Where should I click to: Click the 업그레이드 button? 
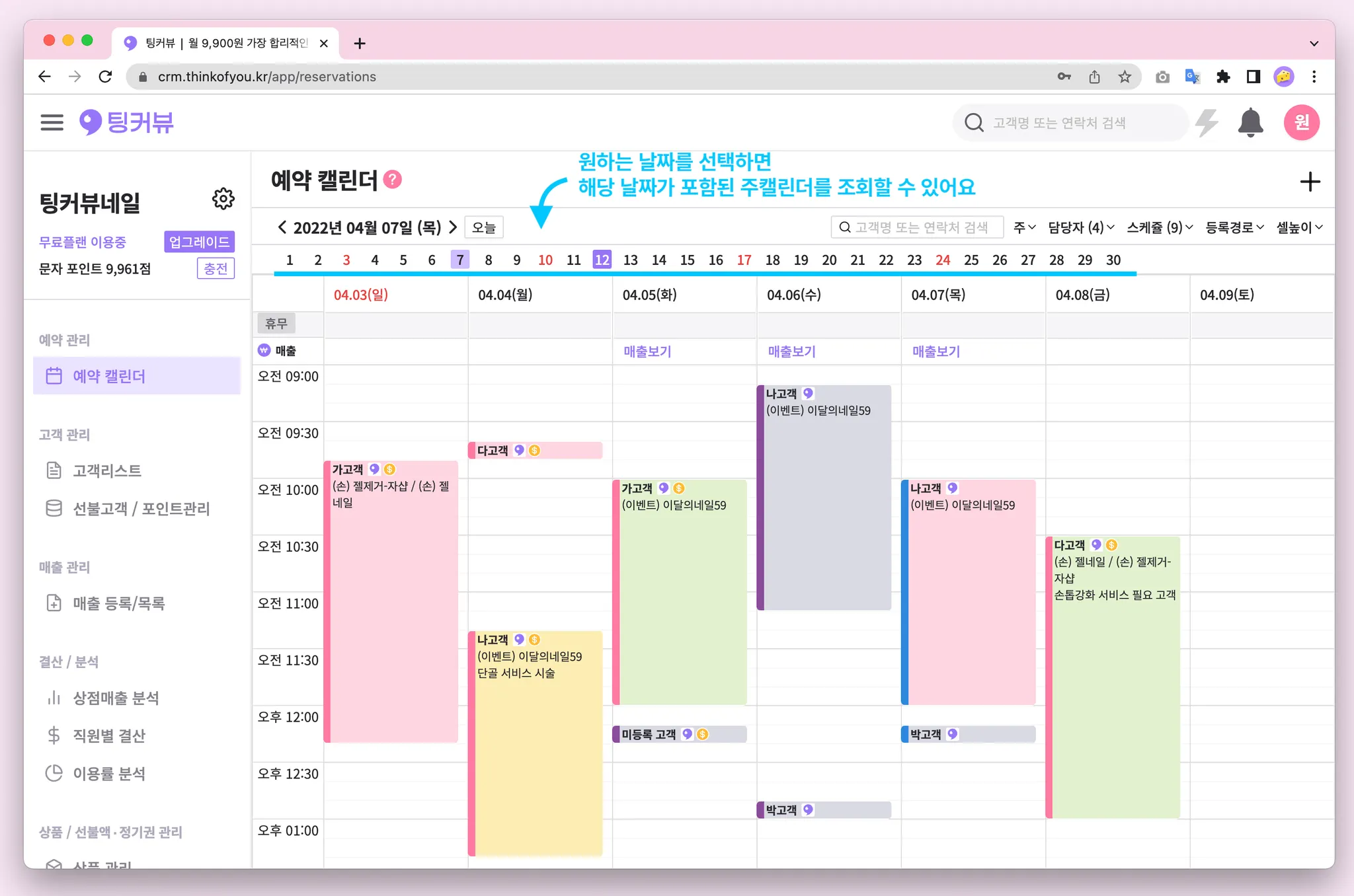tap(199, 242)
